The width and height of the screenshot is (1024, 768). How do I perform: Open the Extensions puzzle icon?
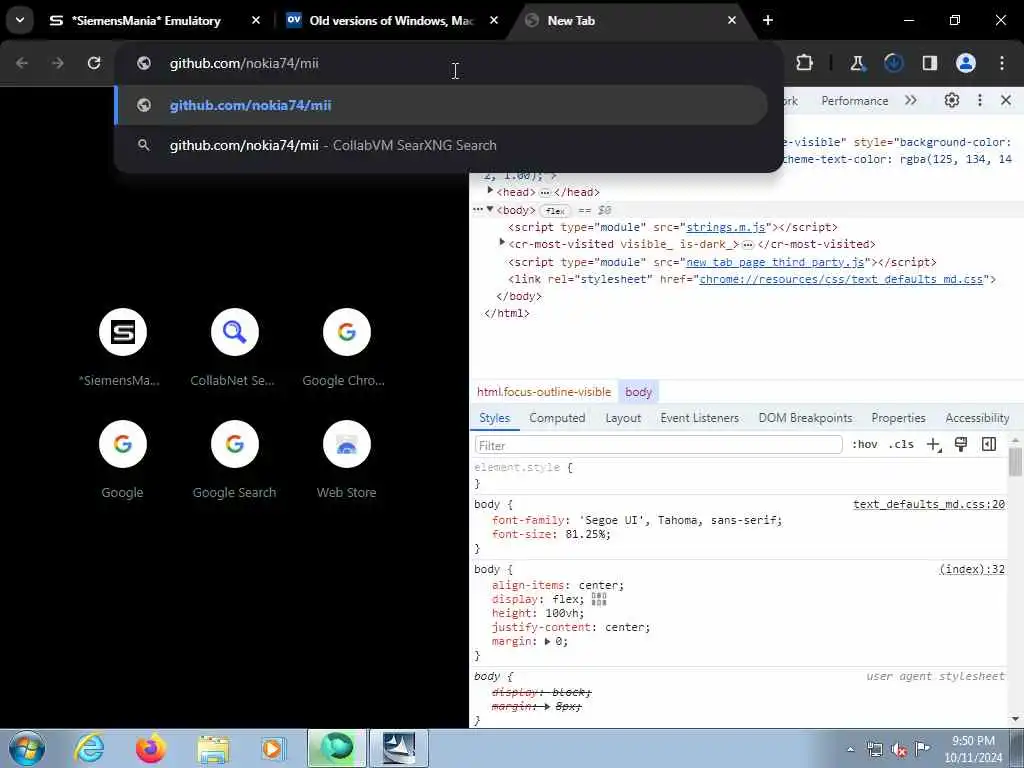(x=805, y=63)
